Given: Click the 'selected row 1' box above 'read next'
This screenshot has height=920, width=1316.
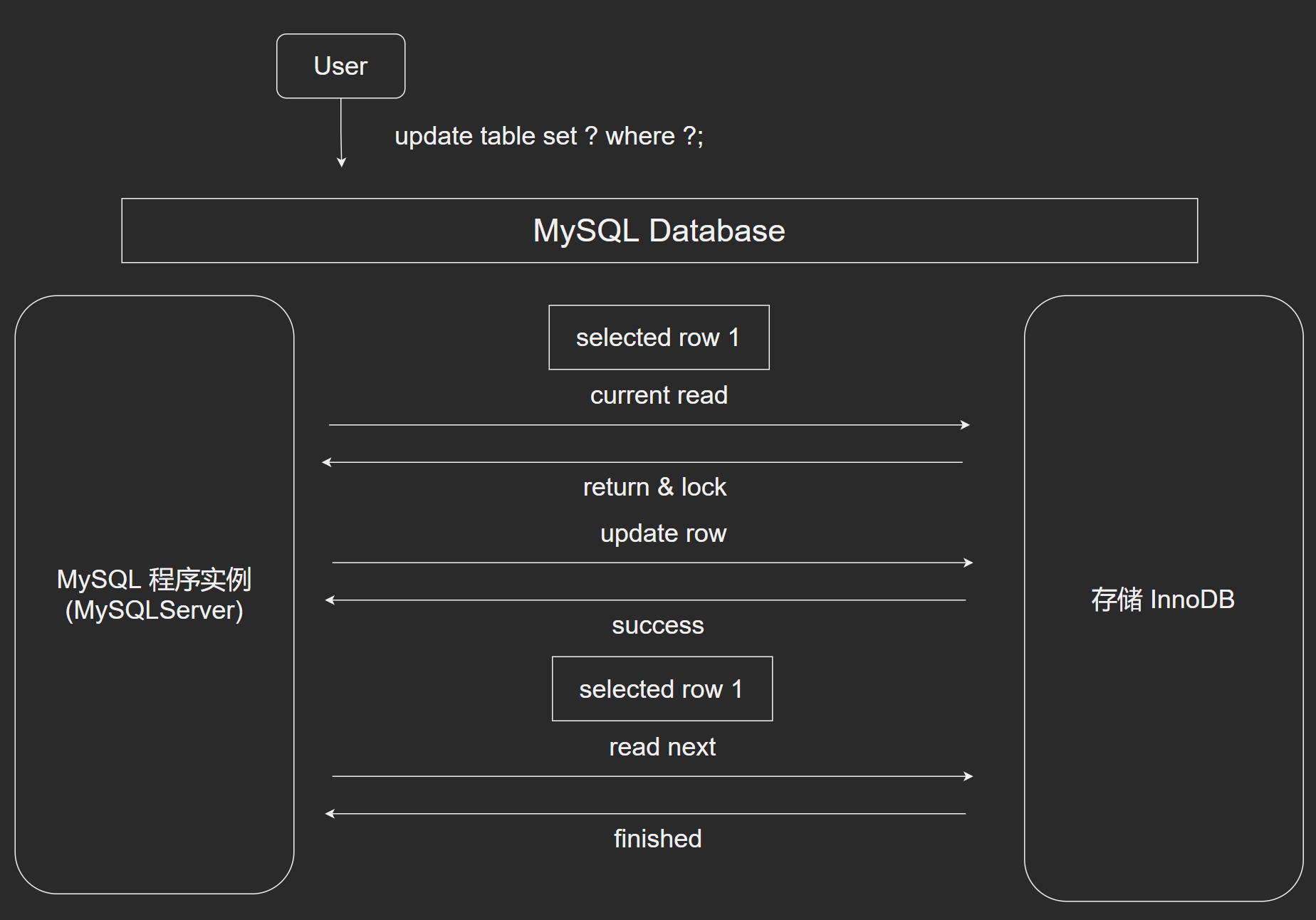Looking at the screenshot, I should [x=662, y=689].
